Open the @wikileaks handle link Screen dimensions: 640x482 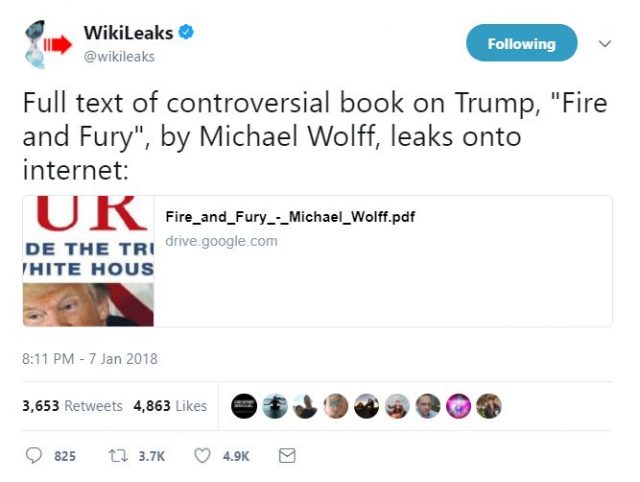pos(119,56)
